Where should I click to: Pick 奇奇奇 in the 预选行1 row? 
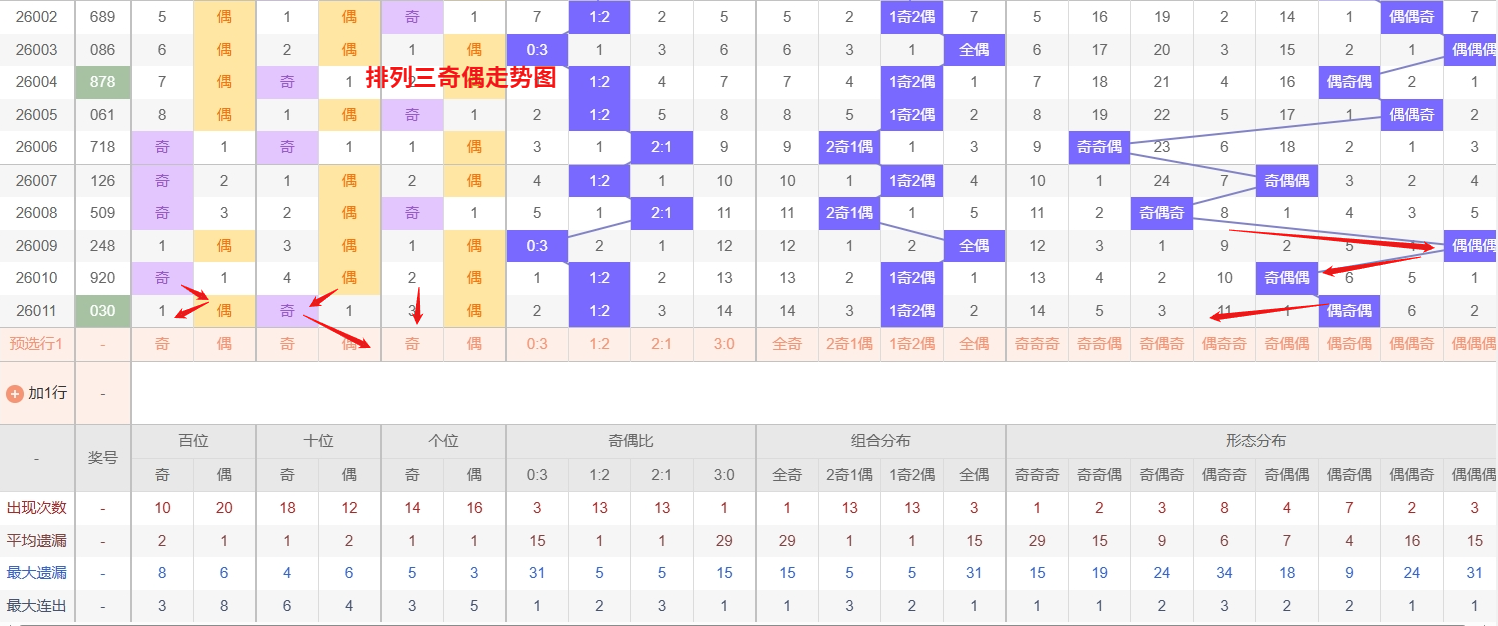point(1037,343)
